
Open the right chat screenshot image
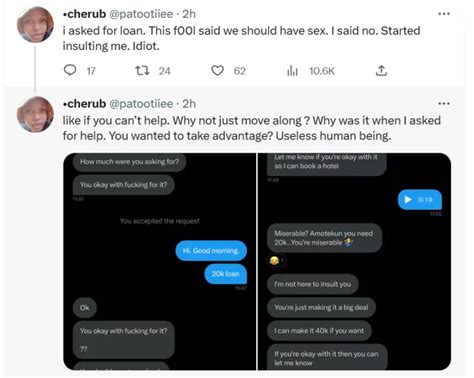click(355, 261)
